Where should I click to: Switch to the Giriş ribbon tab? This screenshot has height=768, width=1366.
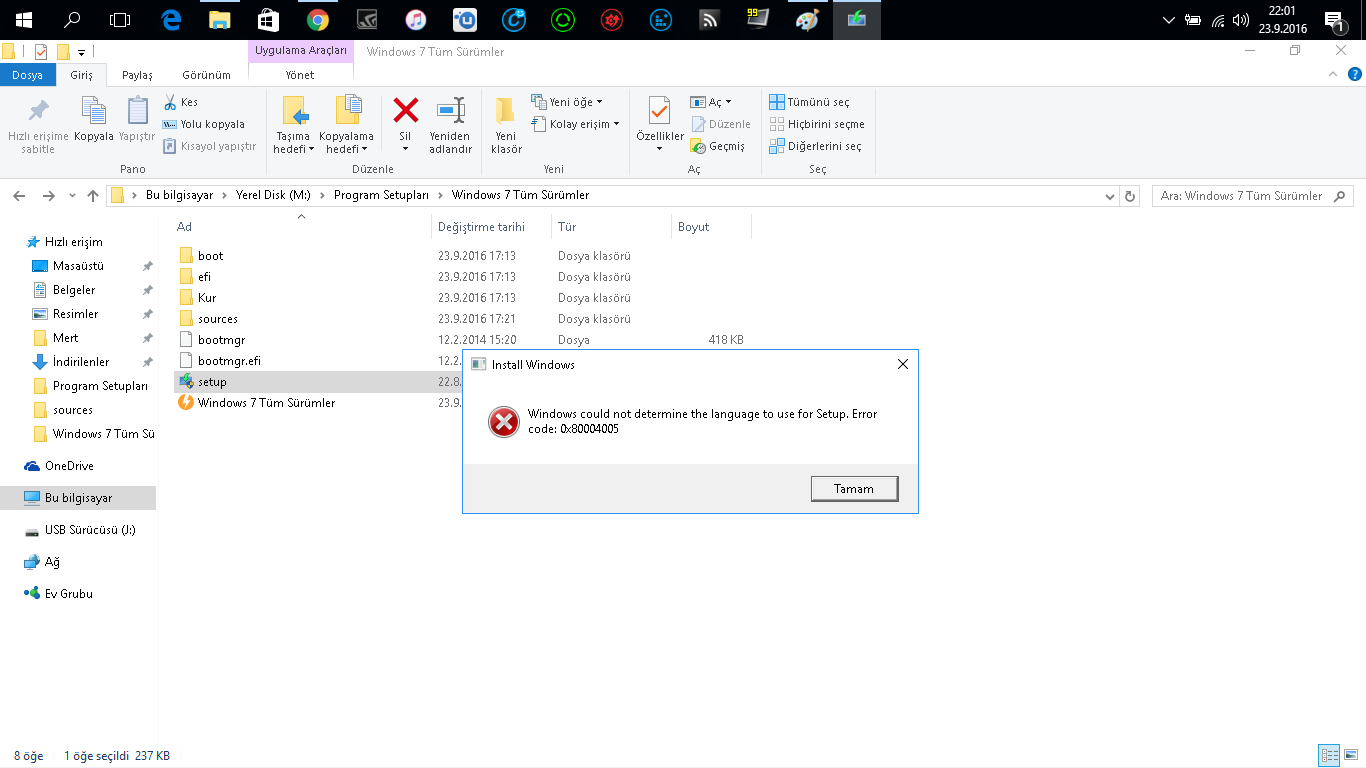coord(81,75)
